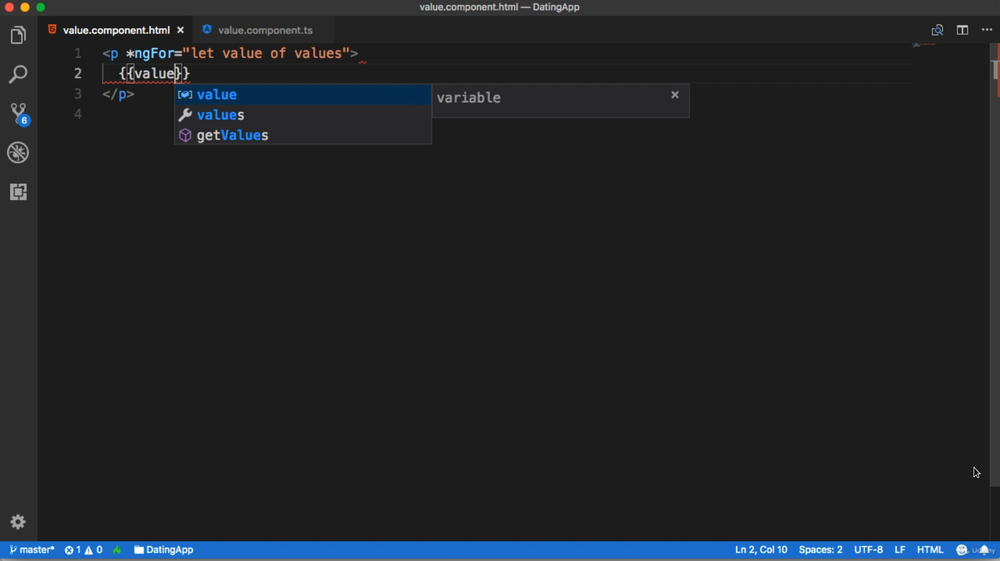Select the HTML language mode indicator
Image resolution: width=1000 pixels, height=561 pixels.
(930, 550)
